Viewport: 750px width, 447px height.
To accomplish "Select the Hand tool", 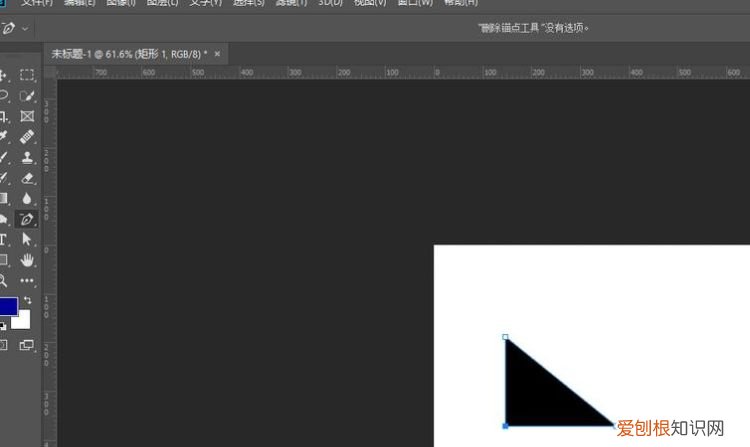I will pyautogui.click(x=27, y=260).
